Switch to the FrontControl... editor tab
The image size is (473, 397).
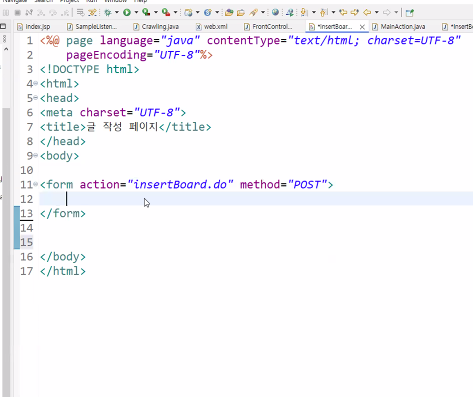[x=268, y=27]
